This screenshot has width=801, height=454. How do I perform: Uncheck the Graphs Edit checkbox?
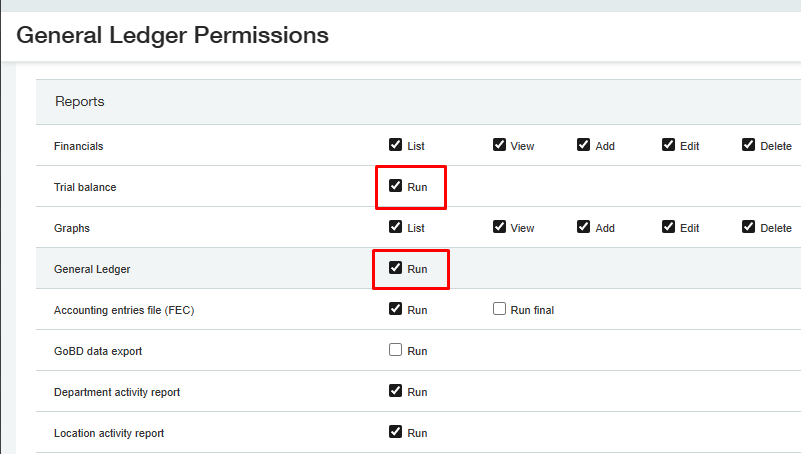[x=668, y=226]
